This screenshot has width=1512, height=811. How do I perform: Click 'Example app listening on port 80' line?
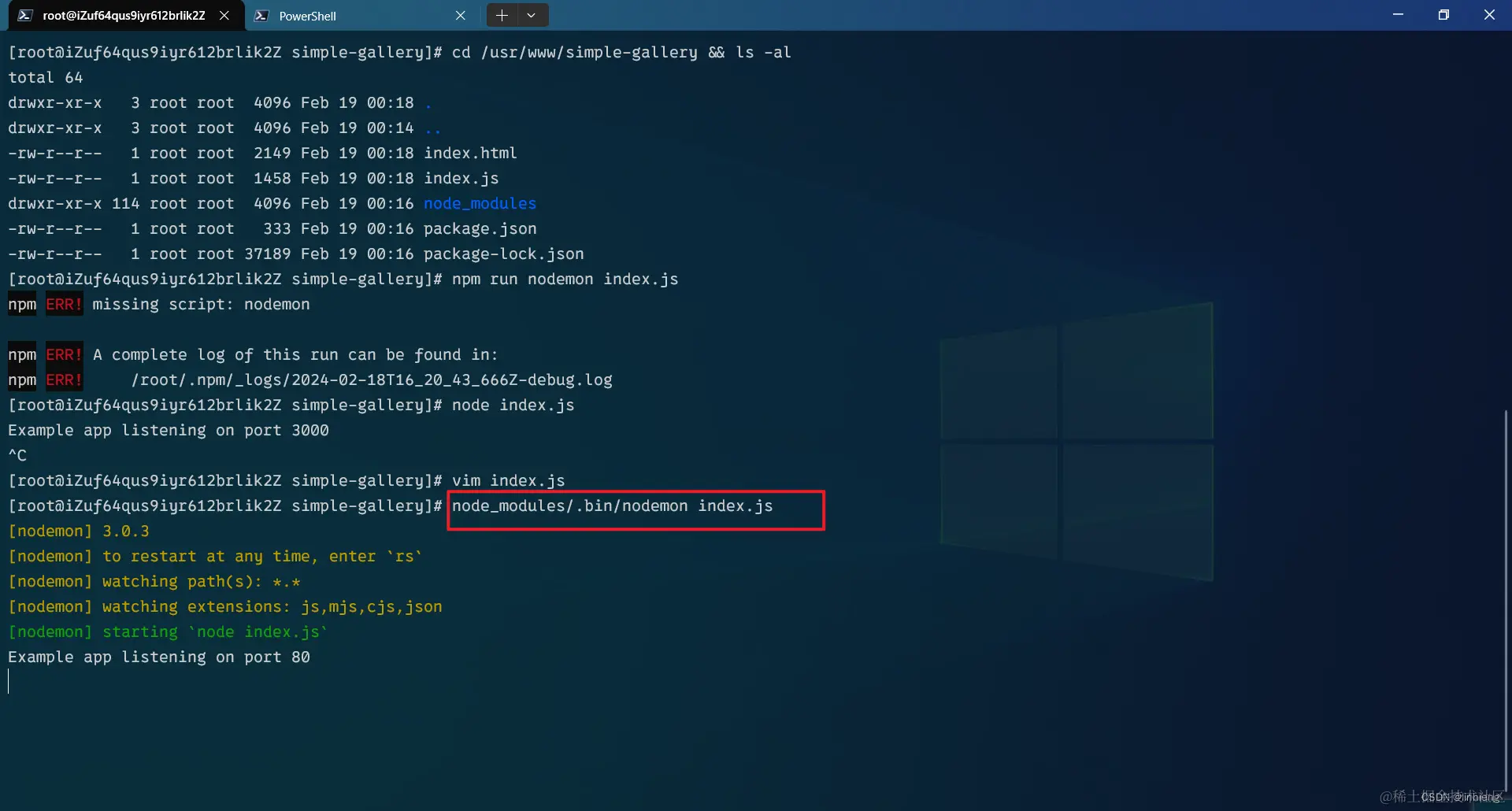(159, 657)
